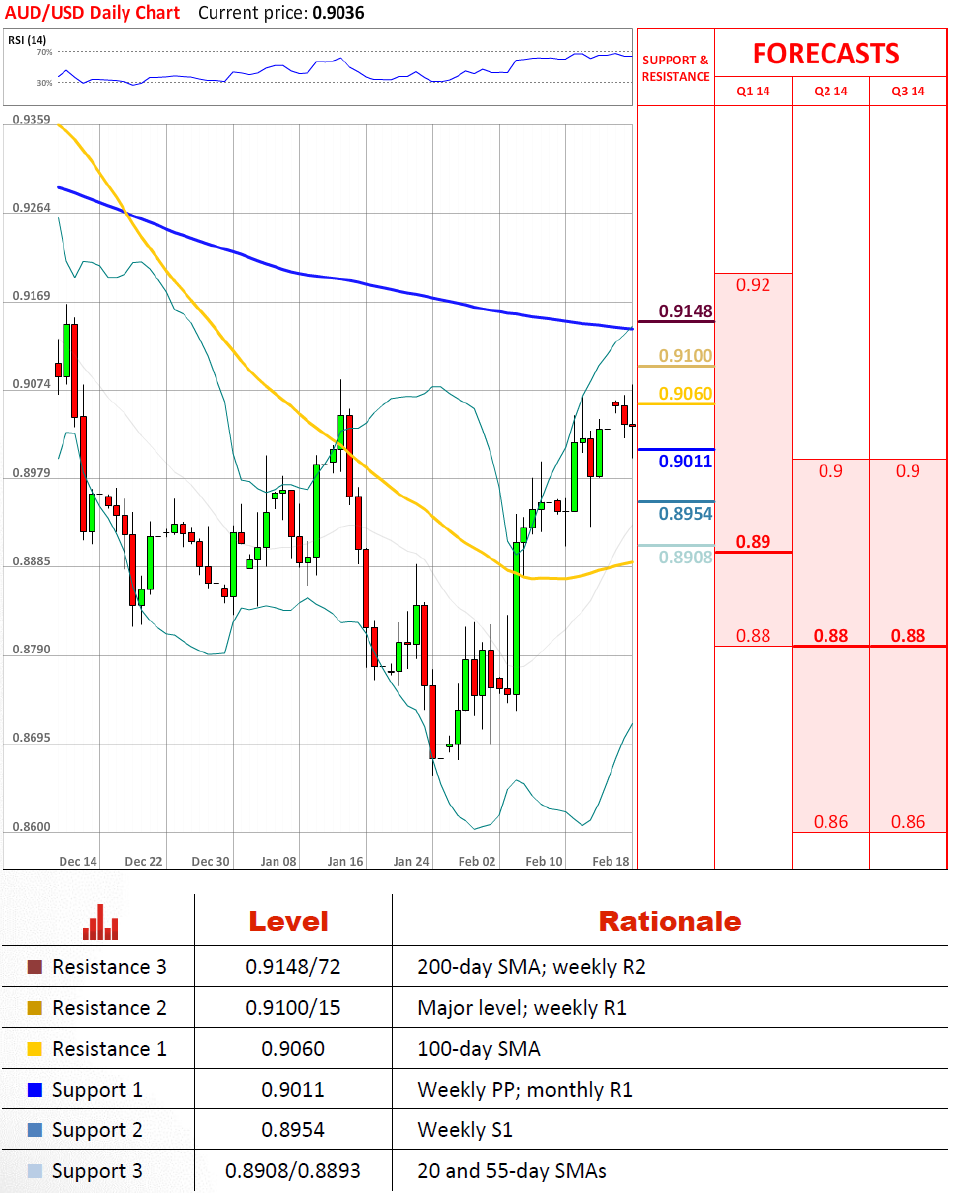Select the 0.9011 support level label

tap(685, 461)
